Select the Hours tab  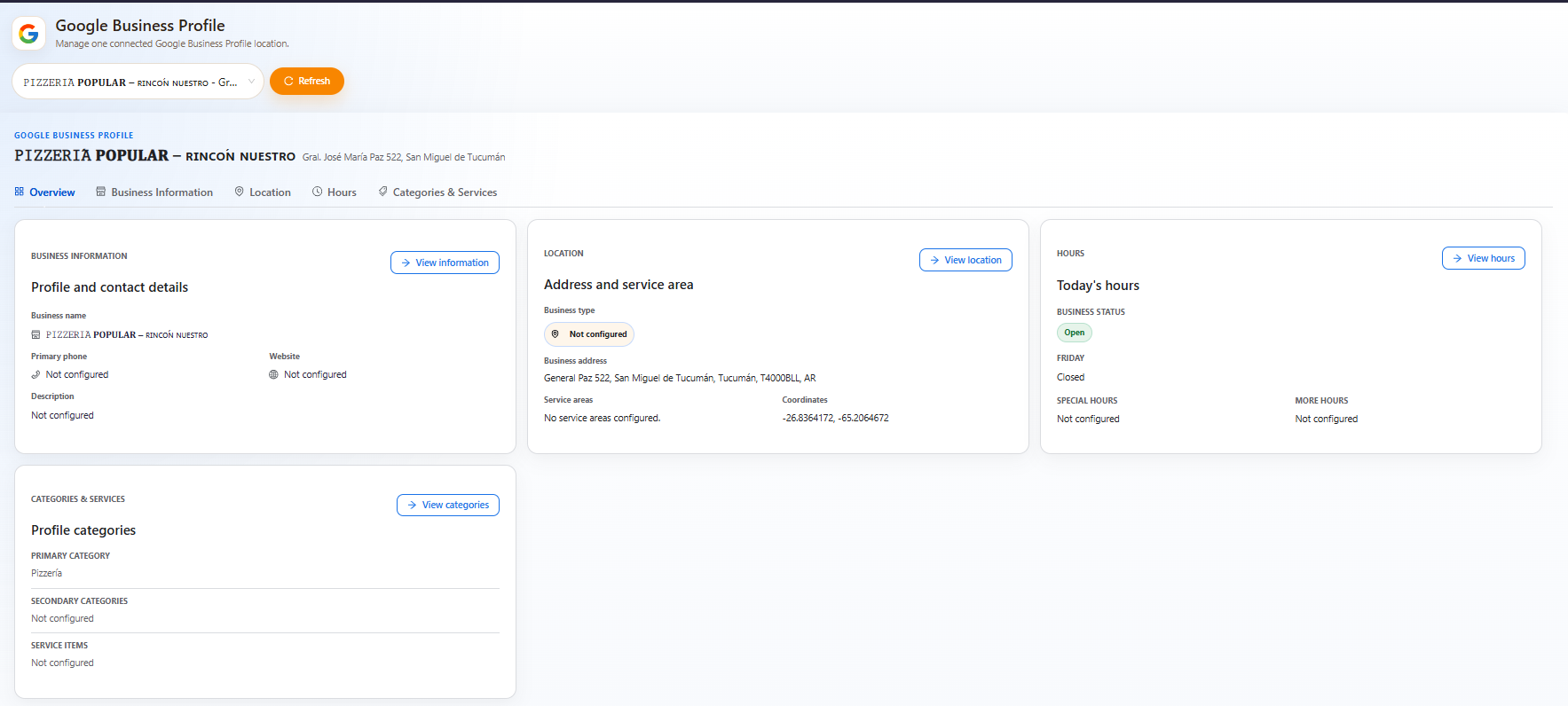(x=335, y=192)
